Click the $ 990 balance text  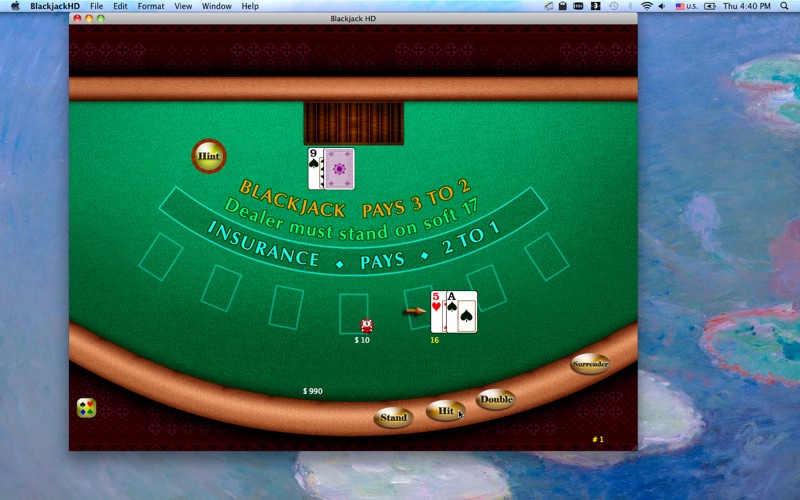click(313, 391)
